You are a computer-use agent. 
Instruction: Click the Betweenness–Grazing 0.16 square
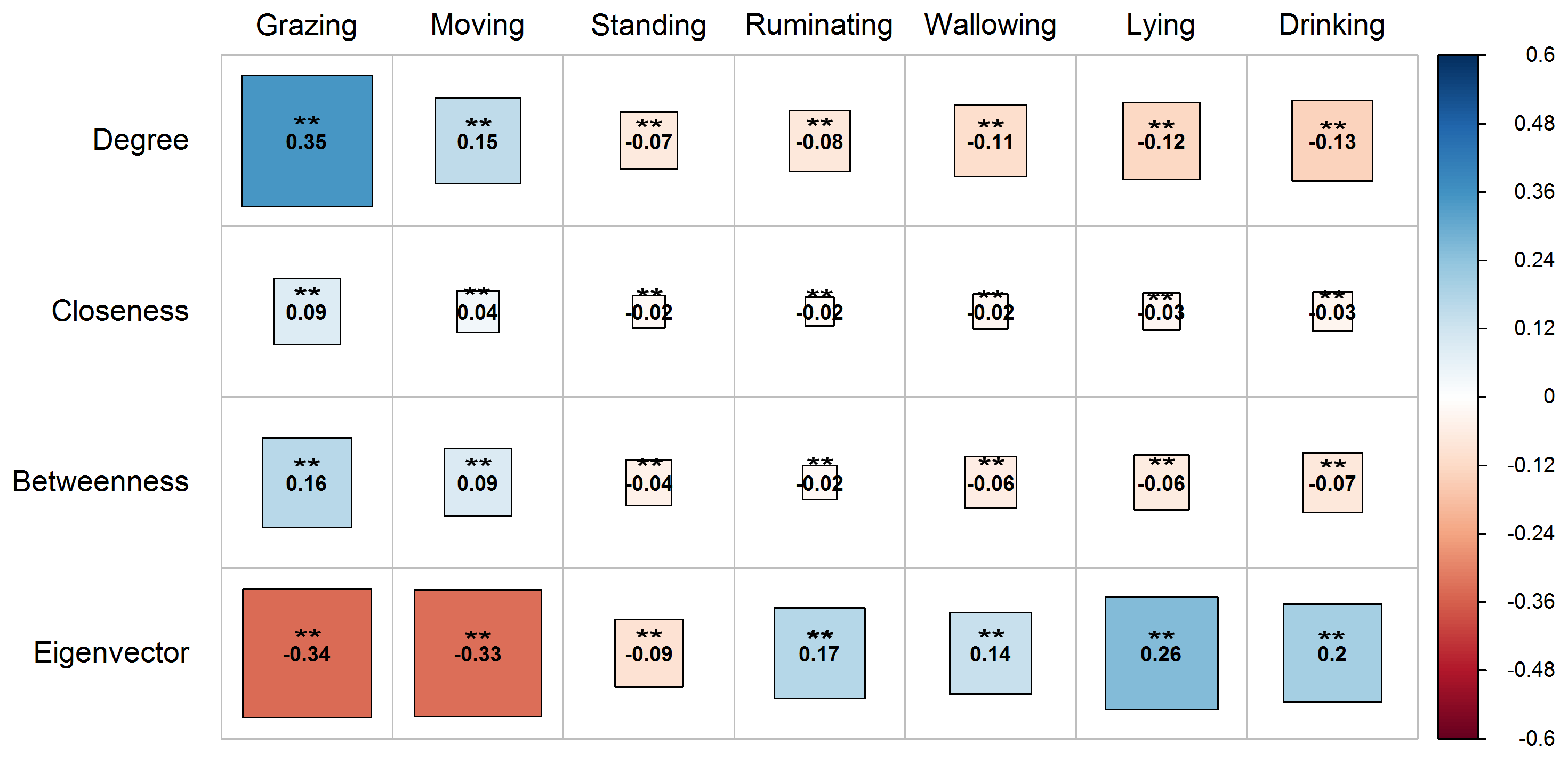307,482
